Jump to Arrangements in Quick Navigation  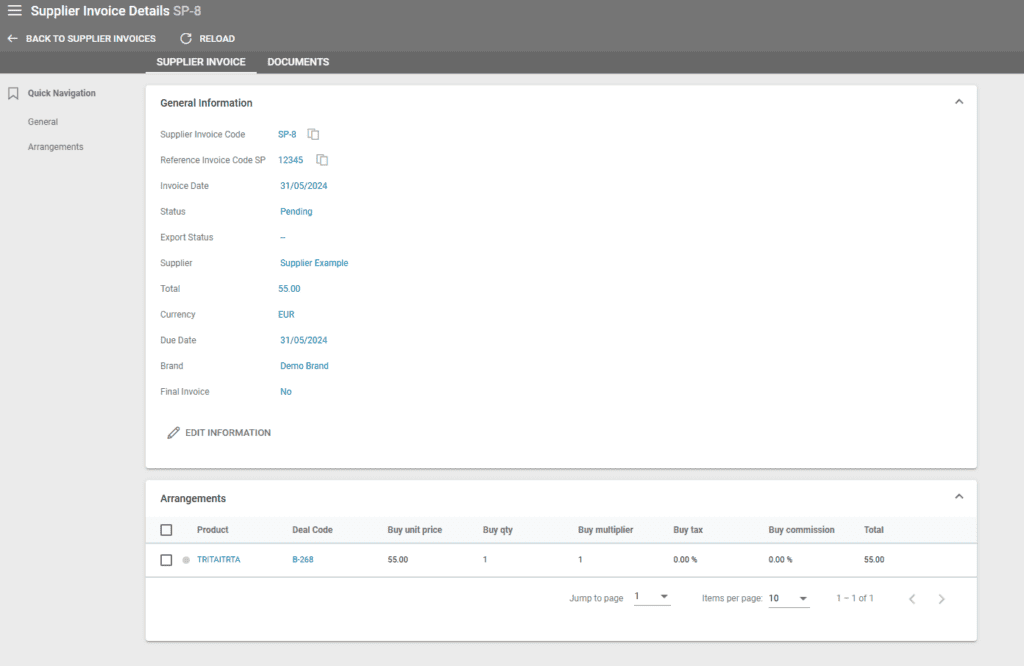pyautogui.click(x=55, y=147)
